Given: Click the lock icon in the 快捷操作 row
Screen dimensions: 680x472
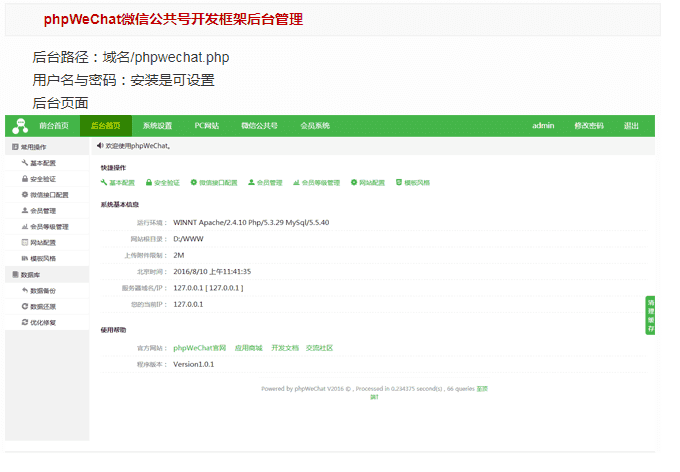Looking at the screenshot, I should point(149,182).
